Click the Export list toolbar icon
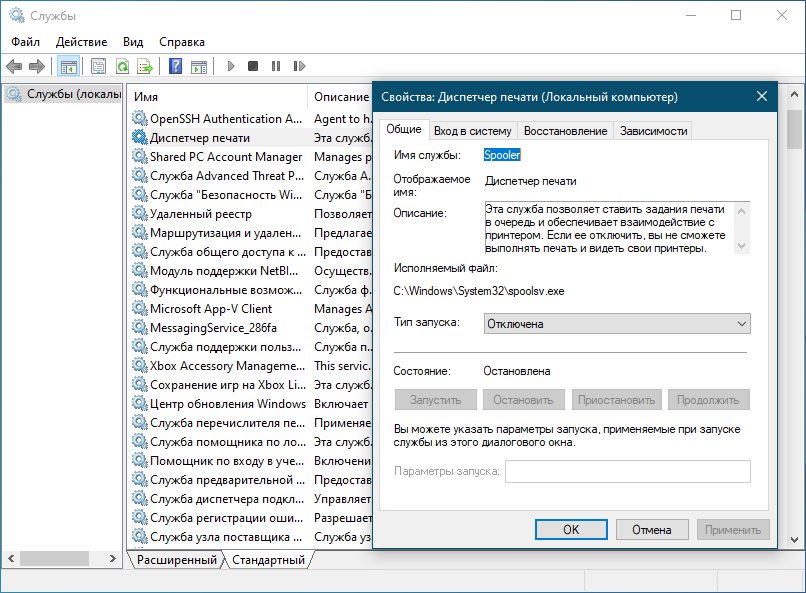806x593 pixels. 145,66
